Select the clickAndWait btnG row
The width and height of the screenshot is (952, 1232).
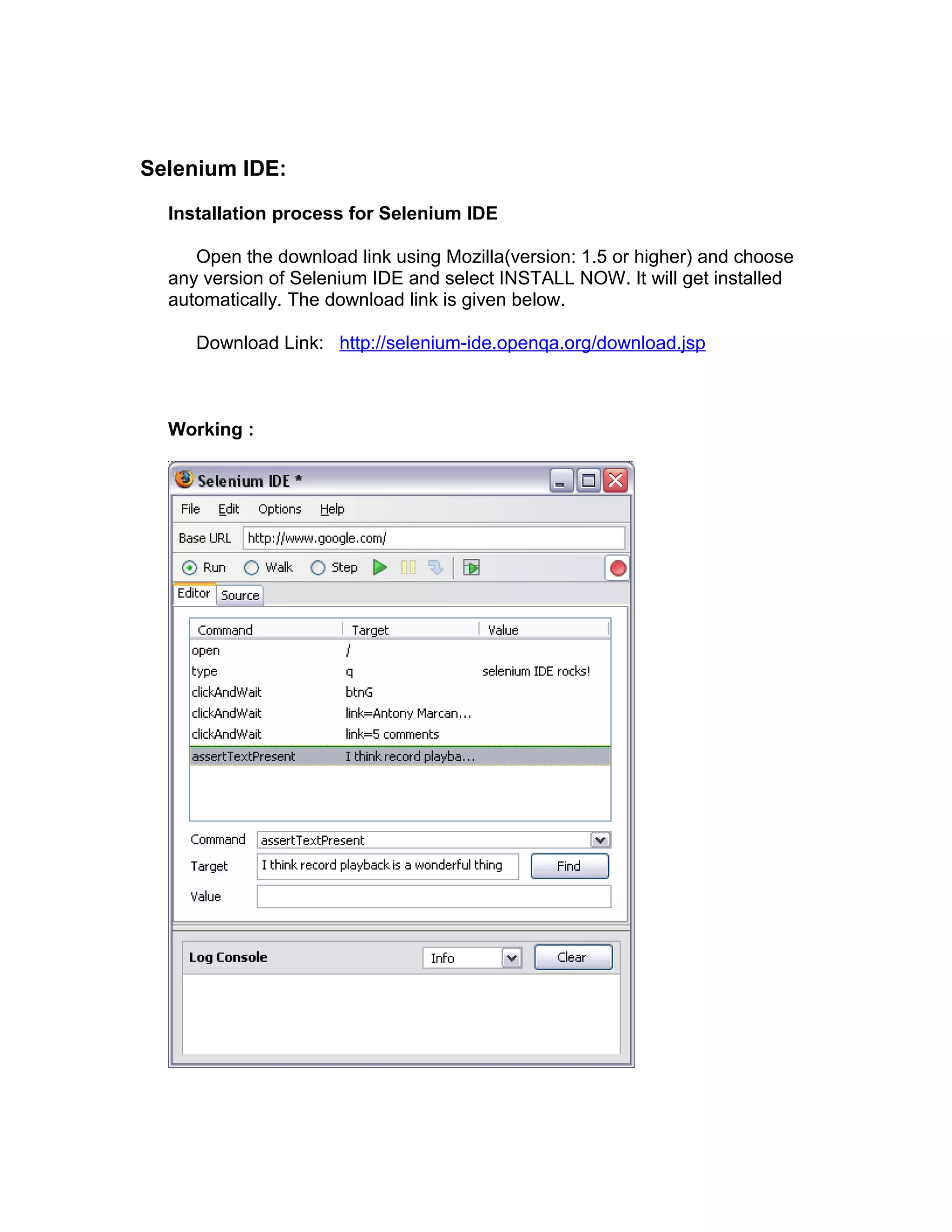pyautogui.click(x=400, y=692)
